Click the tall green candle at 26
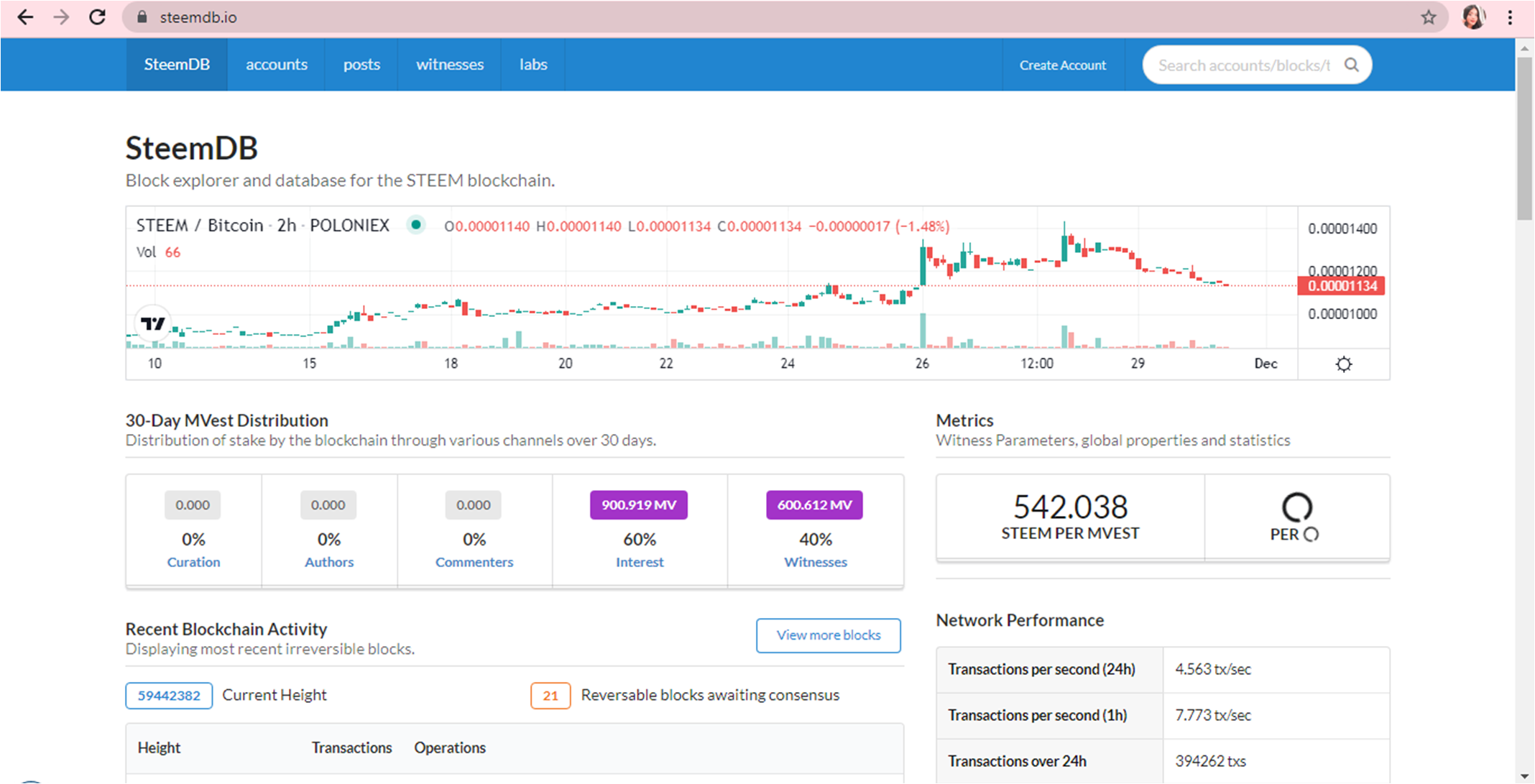Screen dimensions: 1535x784 click(923, 266)
